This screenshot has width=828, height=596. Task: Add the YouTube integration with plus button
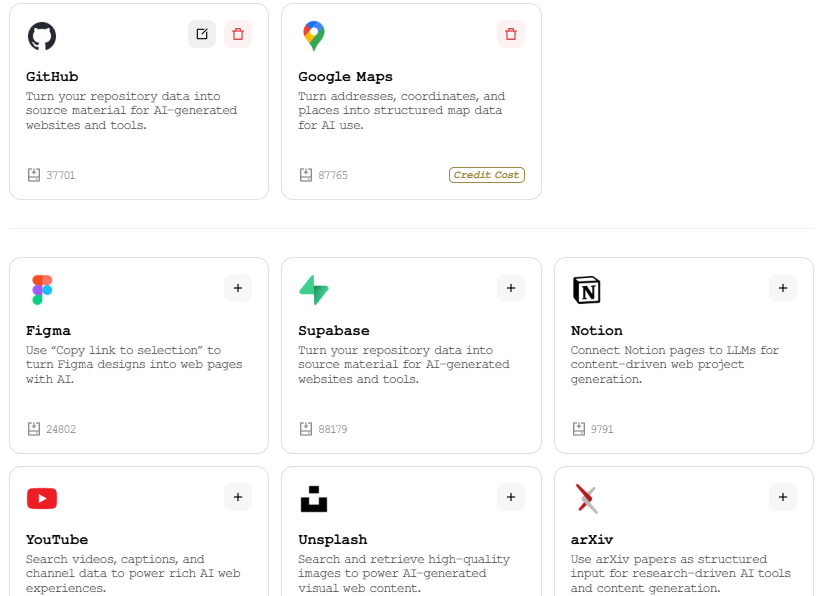pos(238,497)
